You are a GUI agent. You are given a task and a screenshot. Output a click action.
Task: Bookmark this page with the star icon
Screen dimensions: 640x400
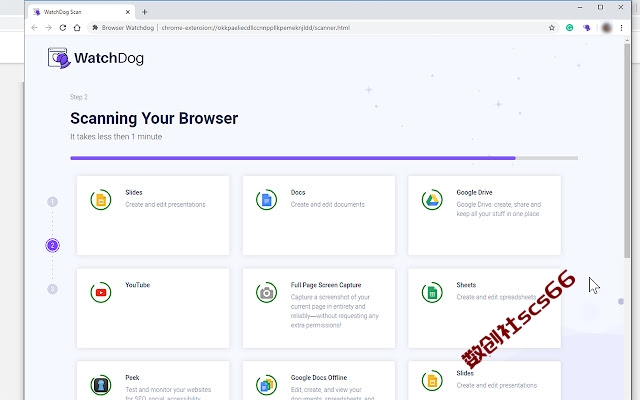552,28
